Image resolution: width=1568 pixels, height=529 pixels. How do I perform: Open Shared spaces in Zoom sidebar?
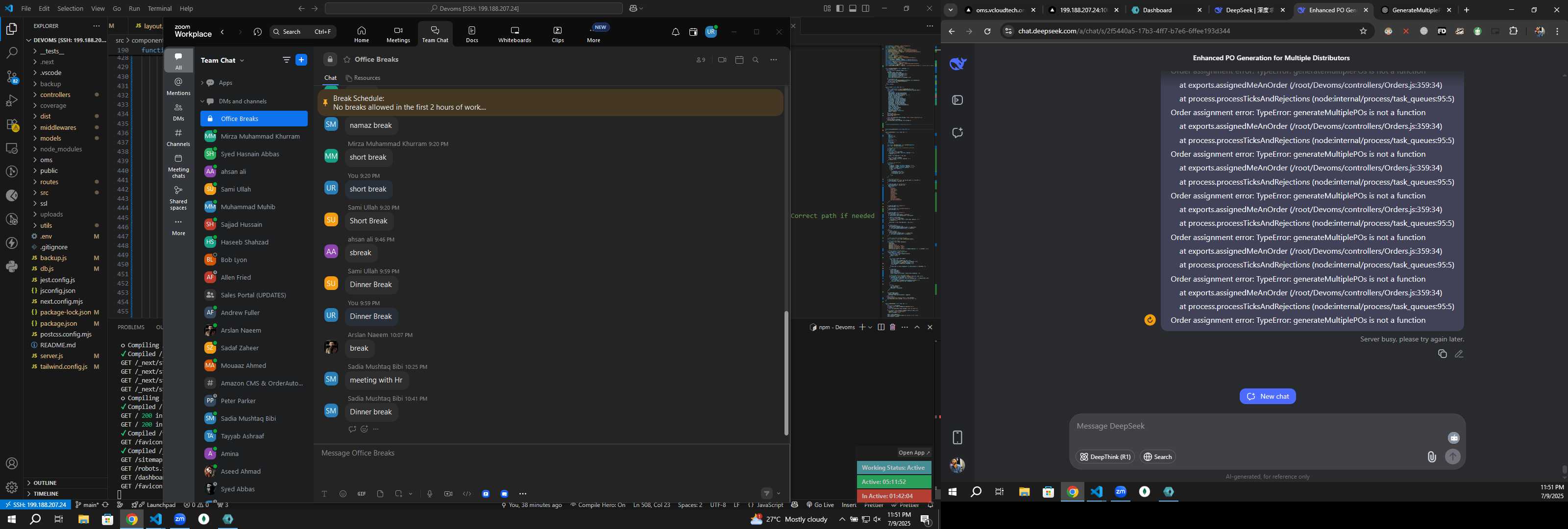click(x=178, y=198)
